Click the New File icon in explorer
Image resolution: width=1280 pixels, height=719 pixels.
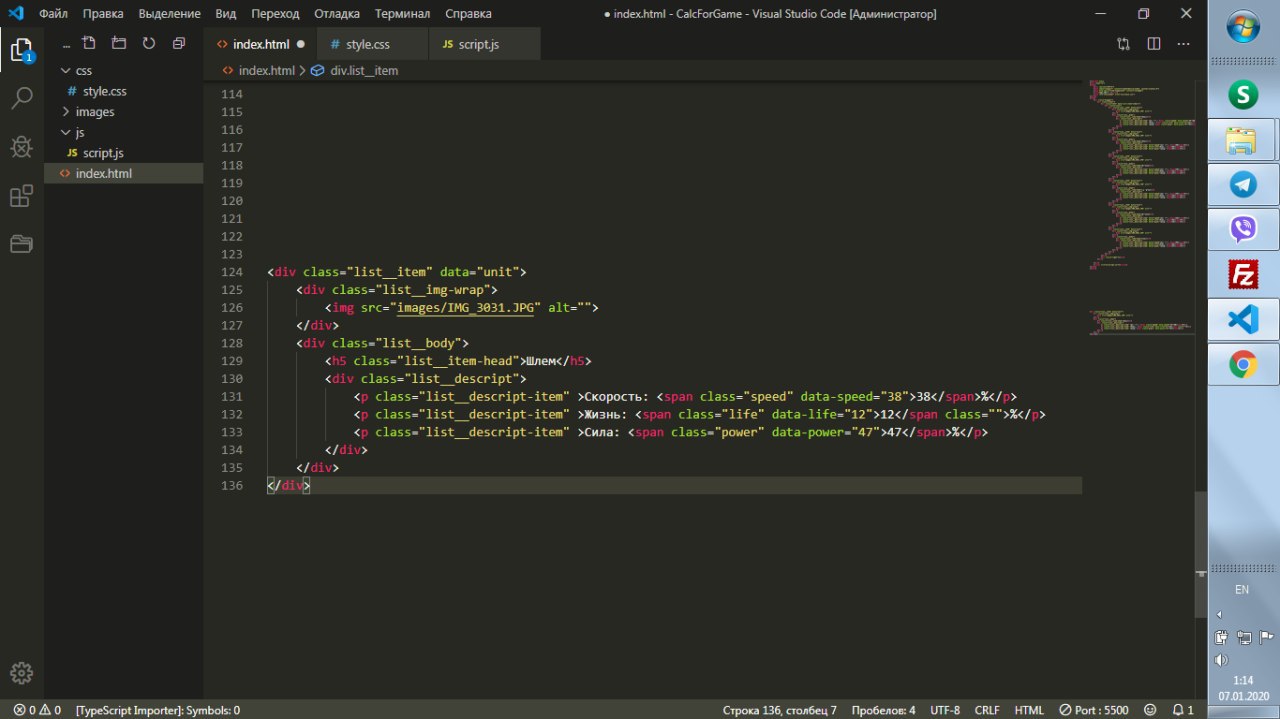89,44
